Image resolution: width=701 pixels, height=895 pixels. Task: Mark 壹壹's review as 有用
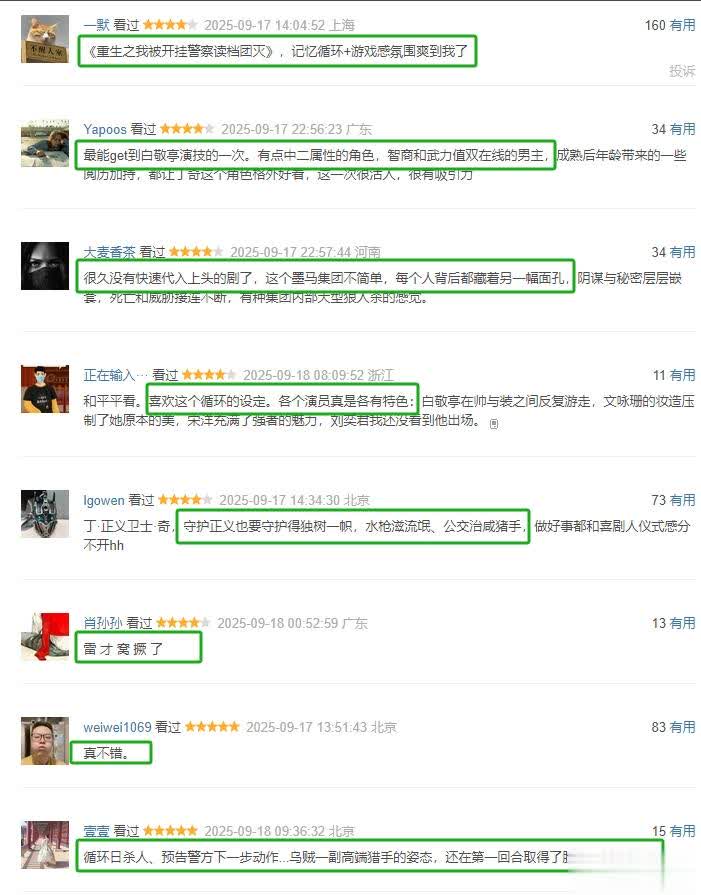[x=682, y=831]
